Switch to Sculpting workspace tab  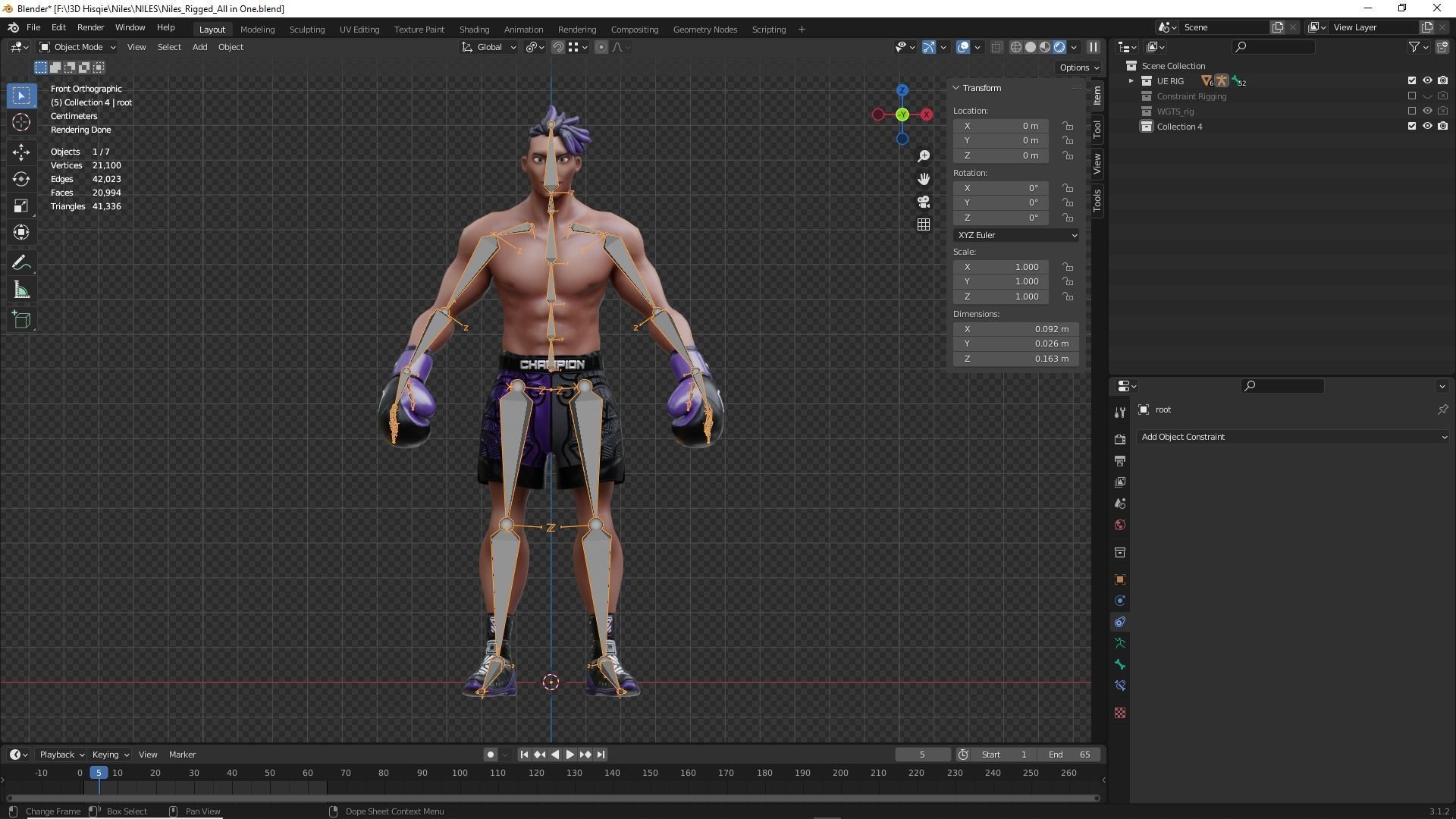tap(306, 30)
